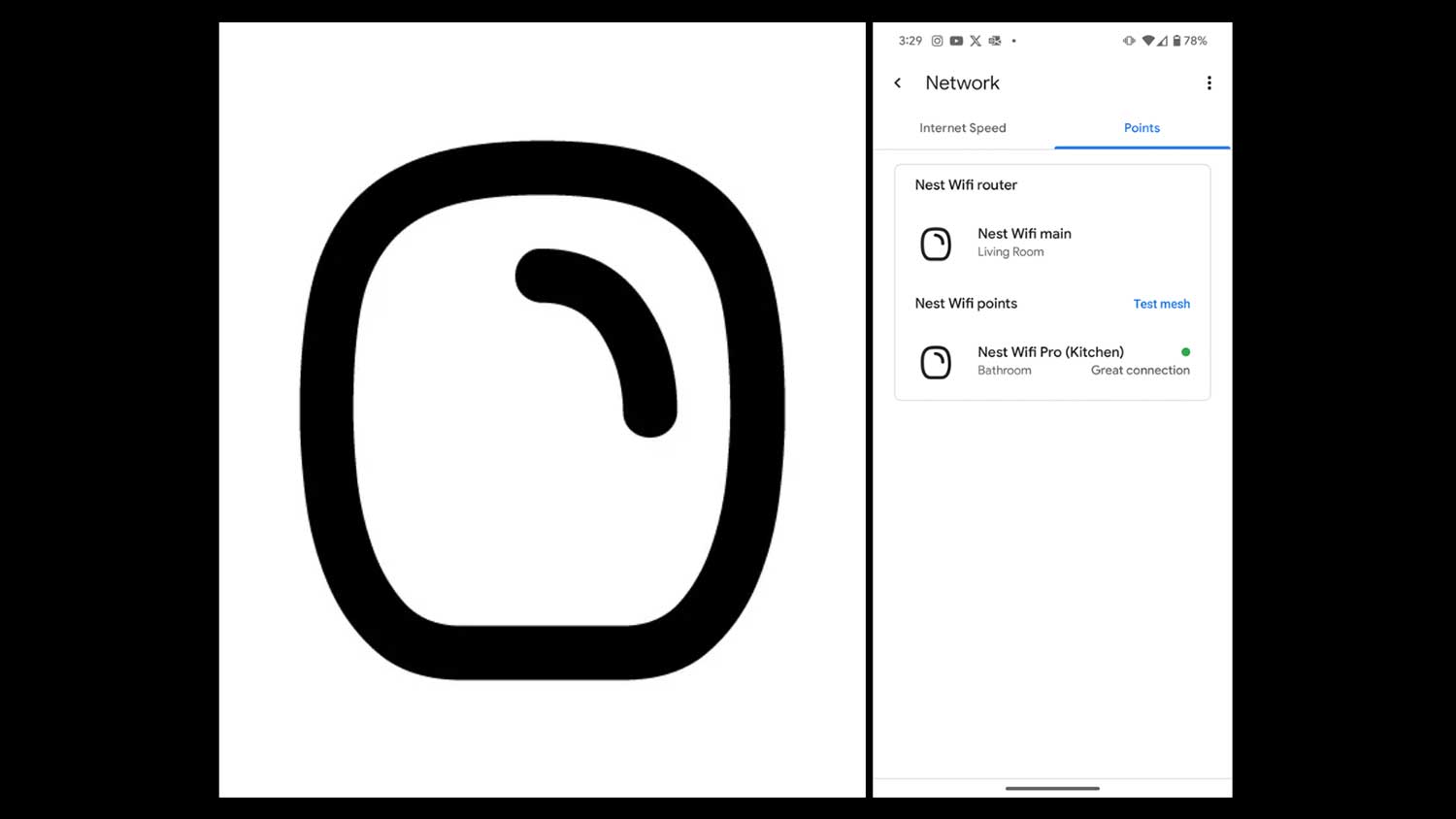Click the Network page title
This screenshot has height=819, width=1456.
(x=962, y=83)
